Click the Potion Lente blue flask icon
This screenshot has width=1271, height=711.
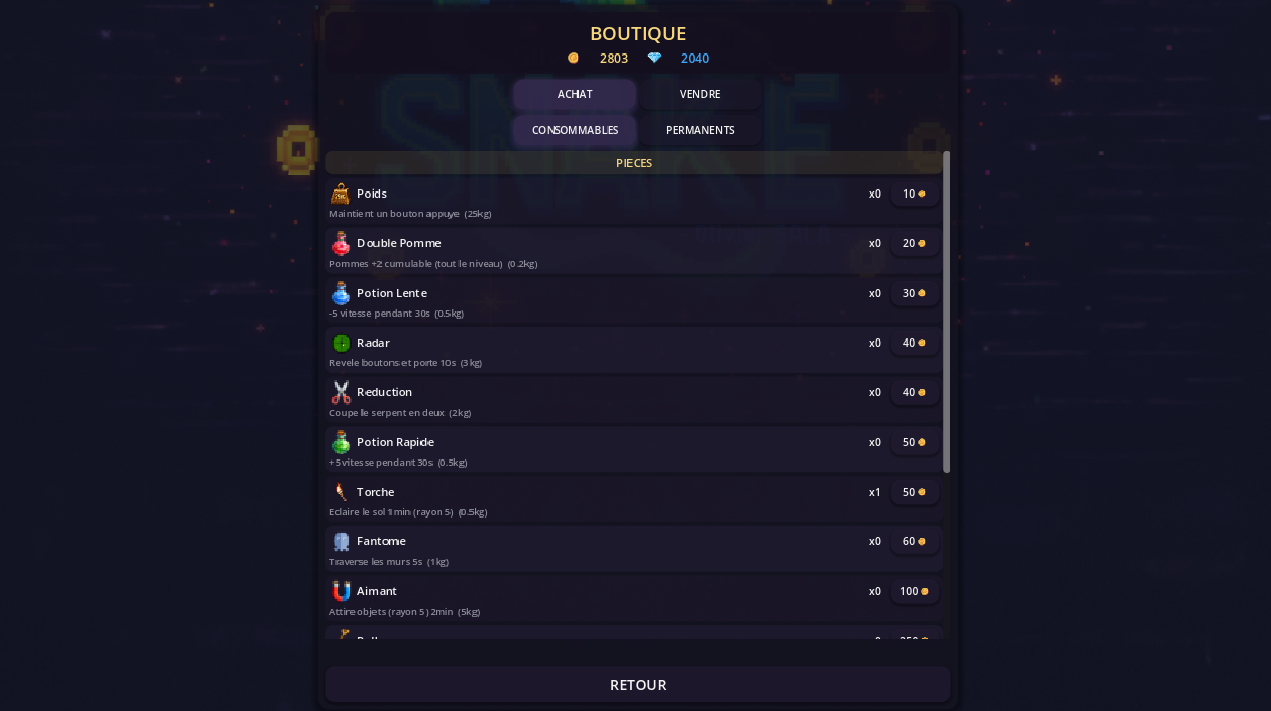341,293
